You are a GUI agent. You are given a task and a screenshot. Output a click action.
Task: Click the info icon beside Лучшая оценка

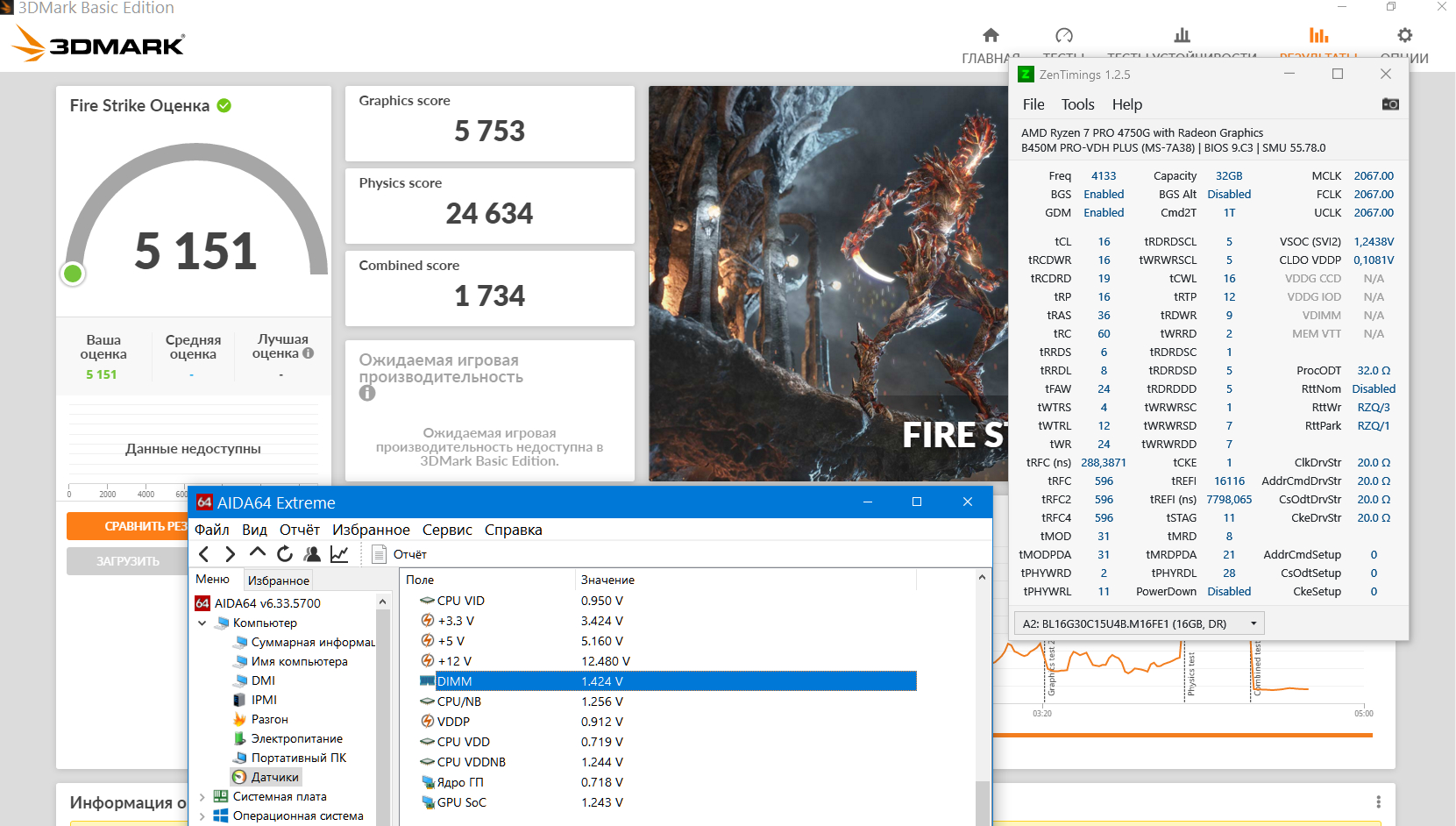pos(309,353)
